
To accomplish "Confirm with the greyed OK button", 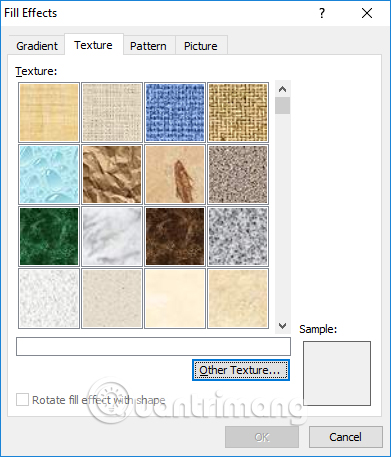I will (x=262, y=437).
